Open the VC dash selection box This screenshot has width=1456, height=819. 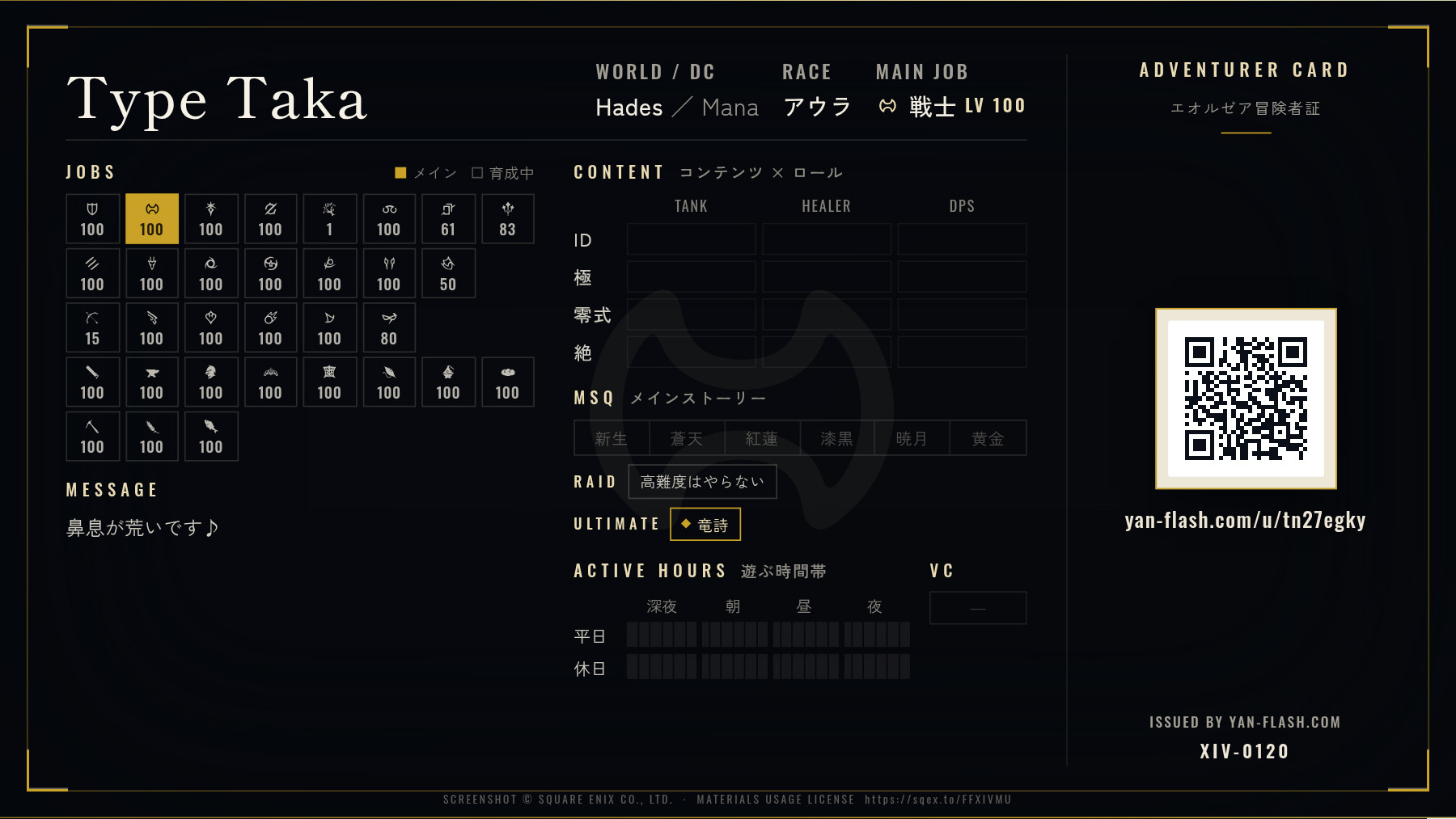[x=978, y=608]
